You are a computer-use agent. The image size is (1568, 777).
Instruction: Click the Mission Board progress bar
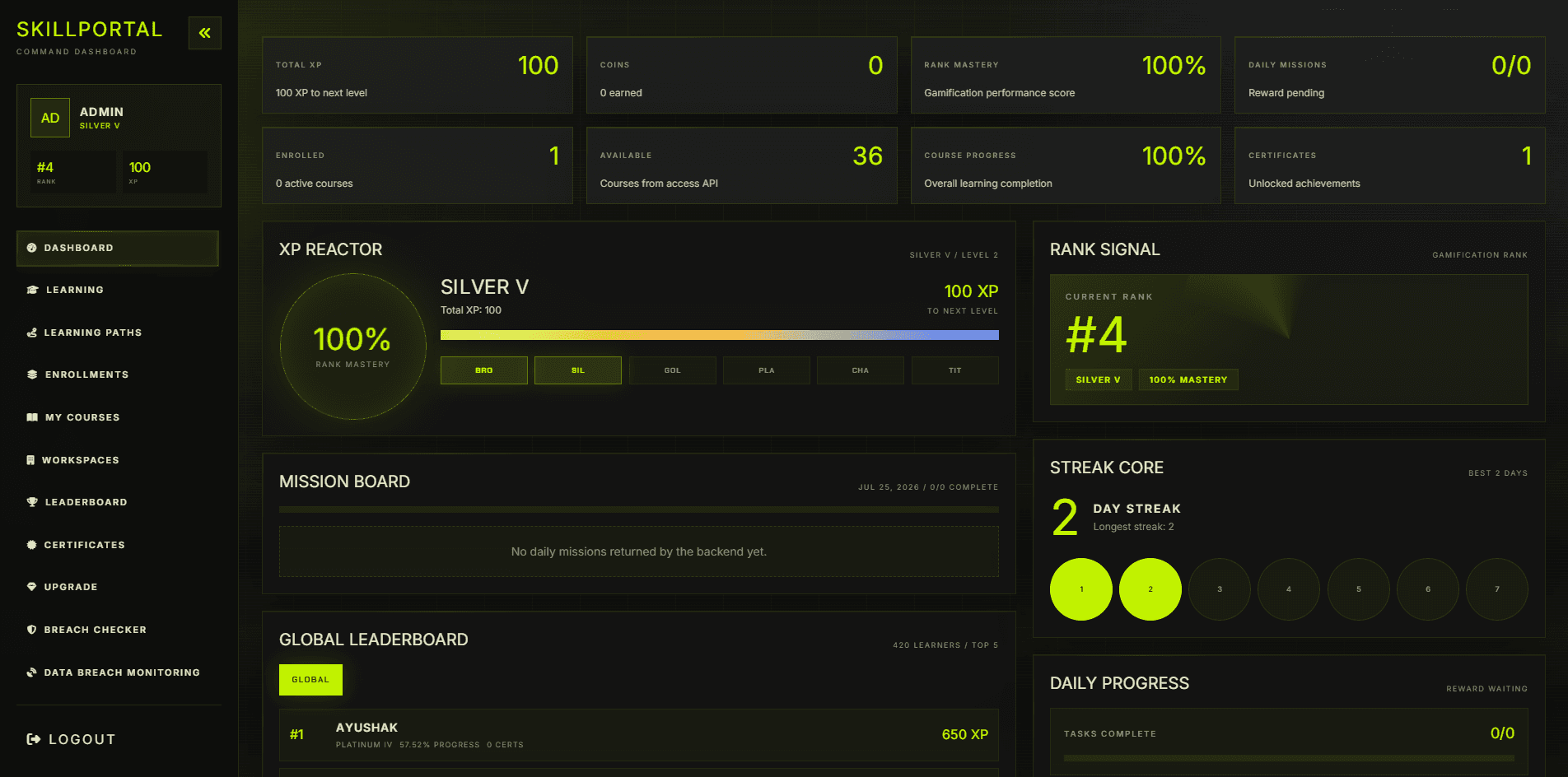[x=639, y=509]
